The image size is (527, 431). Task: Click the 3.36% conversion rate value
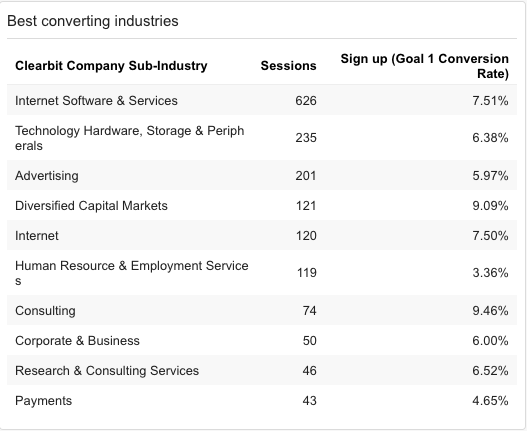pyautogui.click(x=490, y=273)
